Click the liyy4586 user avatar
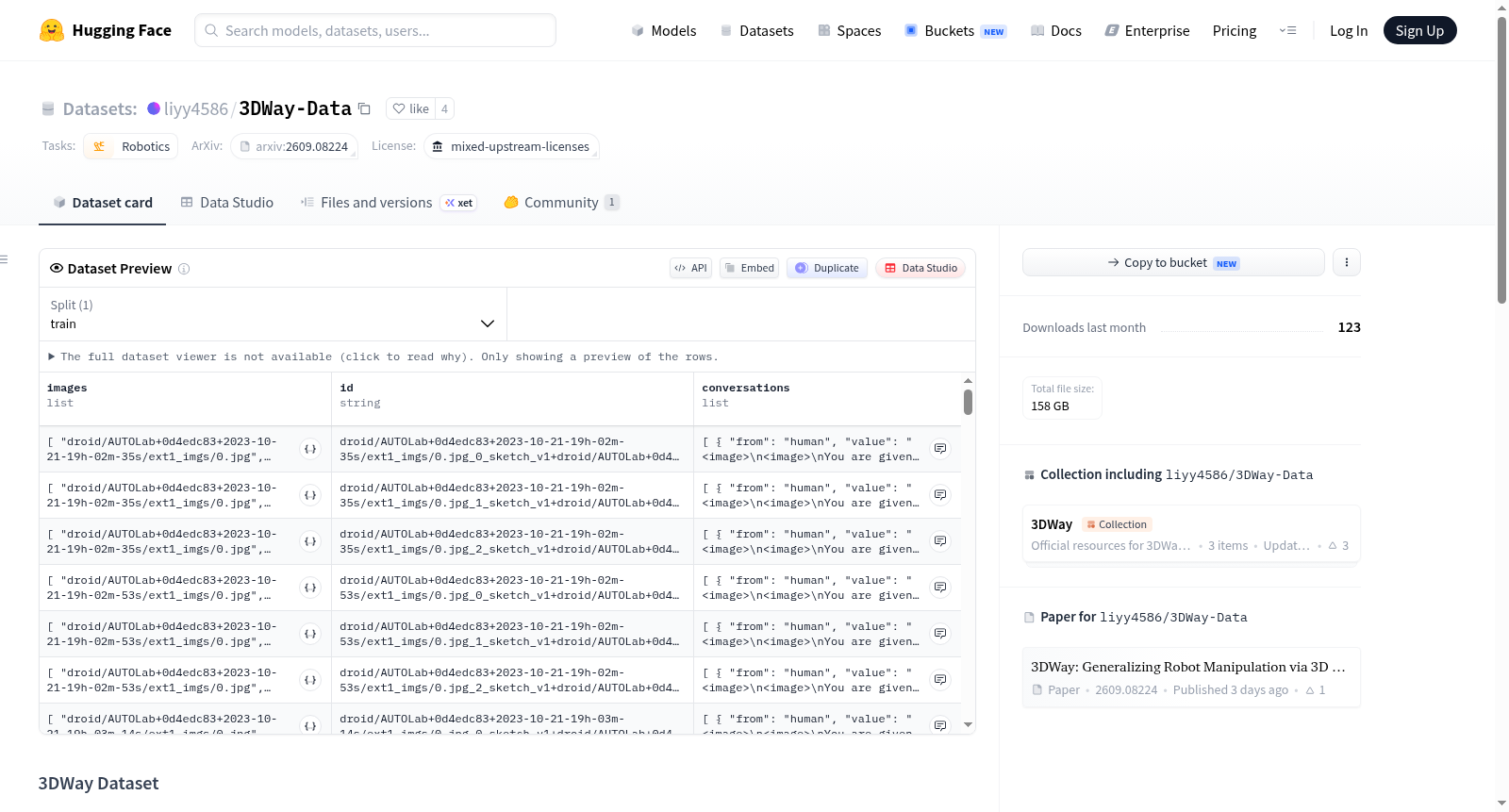 pos(154,108)
